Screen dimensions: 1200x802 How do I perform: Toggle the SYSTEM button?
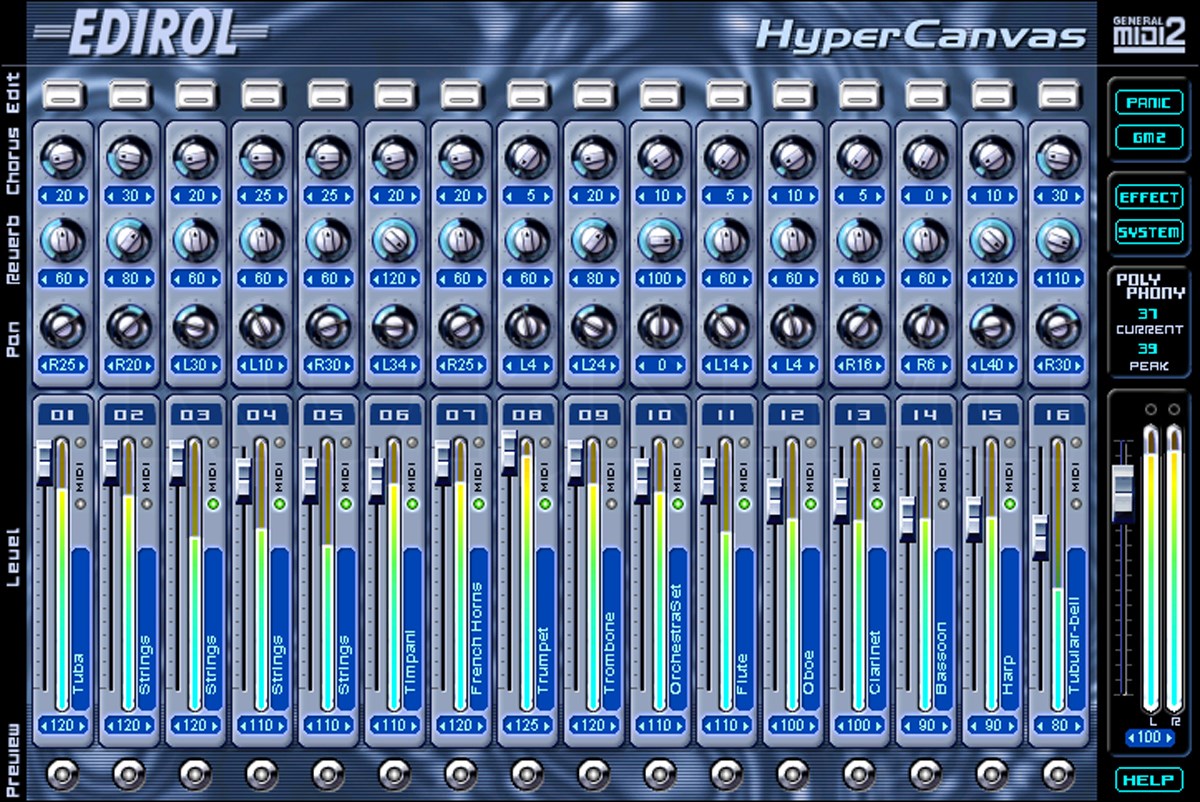point(1148,232)
